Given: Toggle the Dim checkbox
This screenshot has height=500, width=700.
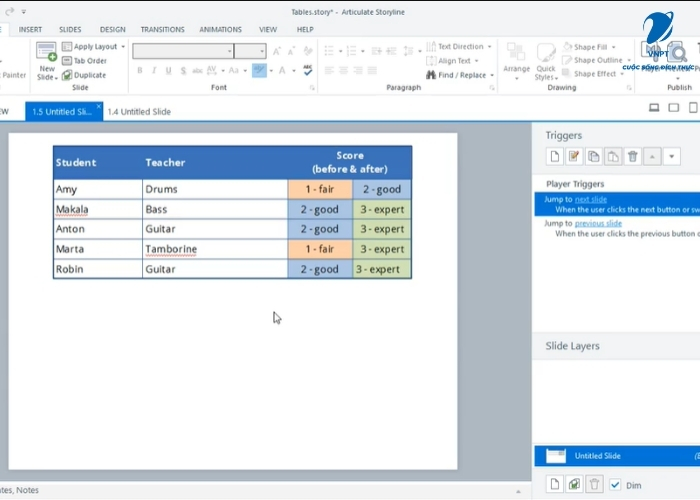Looking at the screenshot, I should [616, 485].
